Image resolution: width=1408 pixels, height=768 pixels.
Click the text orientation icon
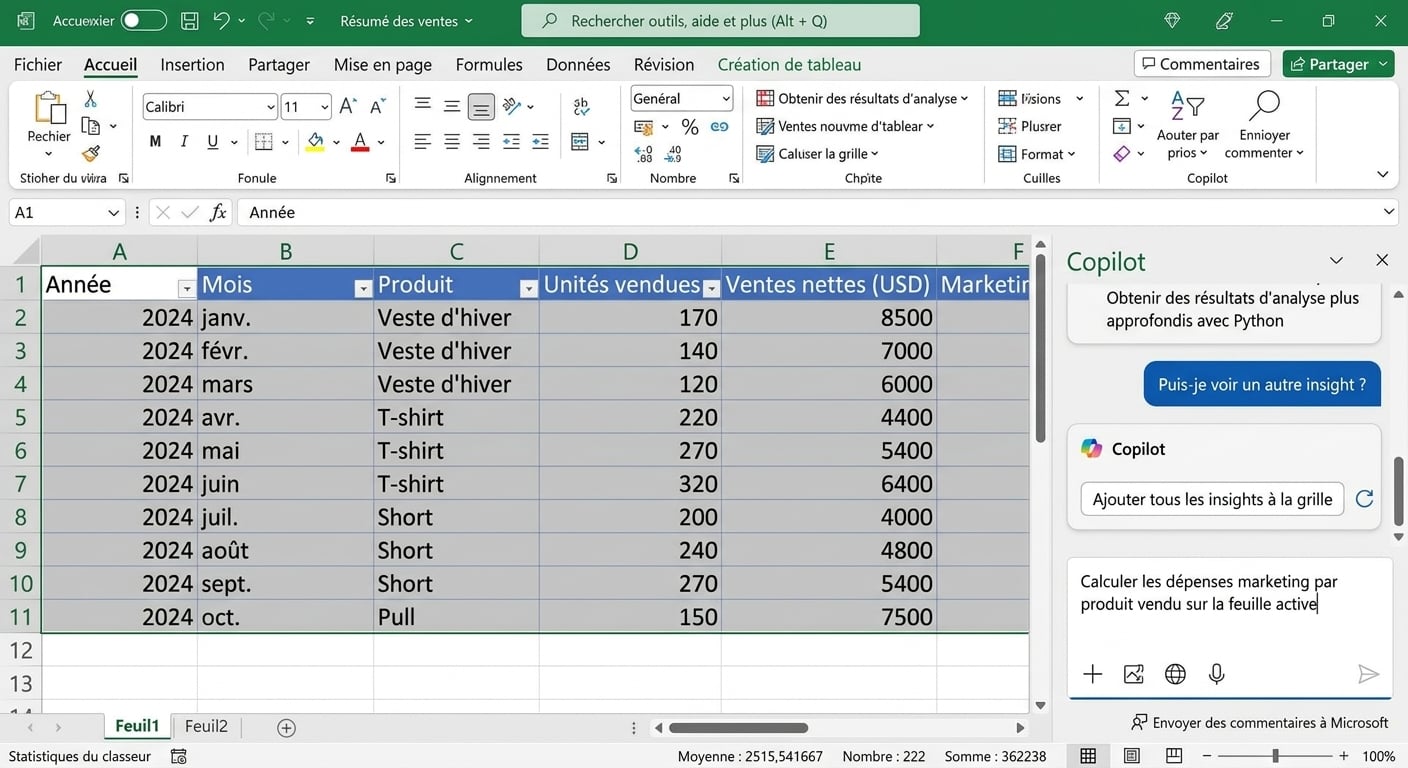(x=512, y=106)
